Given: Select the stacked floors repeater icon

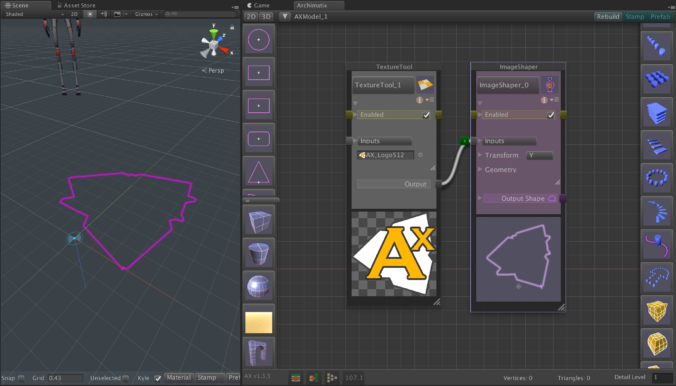Looking at the screenshot, I should (657, 113).
